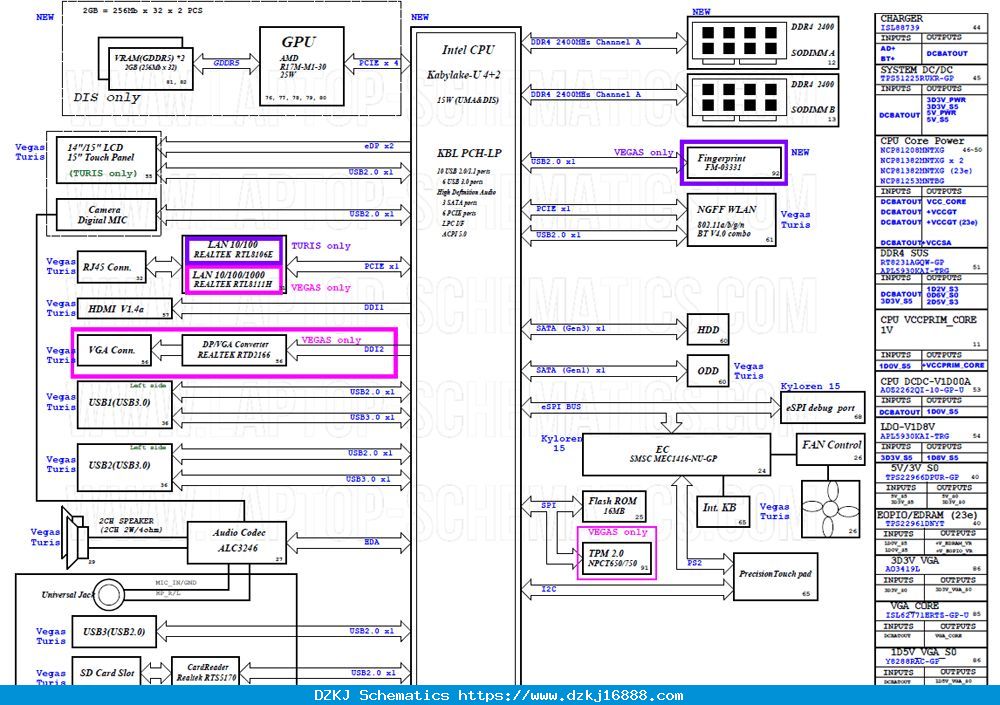Select the Fingerprint FM-03331 block
Image resolution: width=1000 pixels, height=705 pixels.
point(733,163)
